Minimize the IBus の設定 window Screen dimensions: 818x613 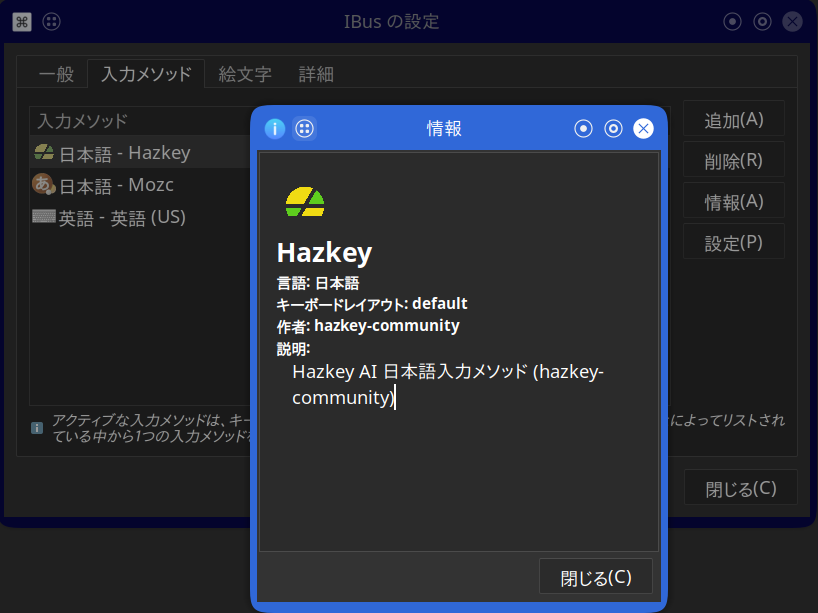click(732, 22)
